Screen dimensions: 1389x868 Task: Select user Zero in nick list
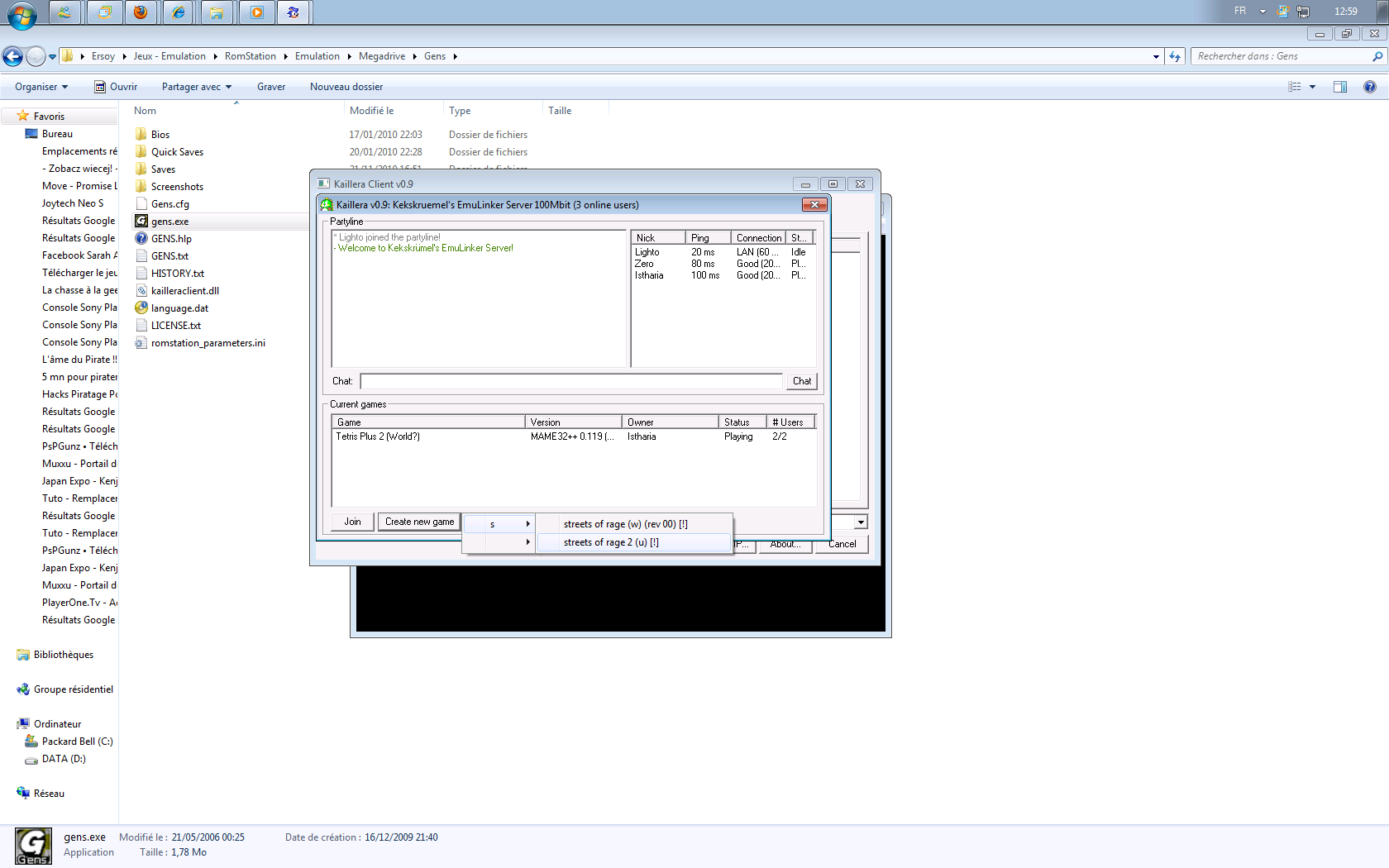coord(723,264)
